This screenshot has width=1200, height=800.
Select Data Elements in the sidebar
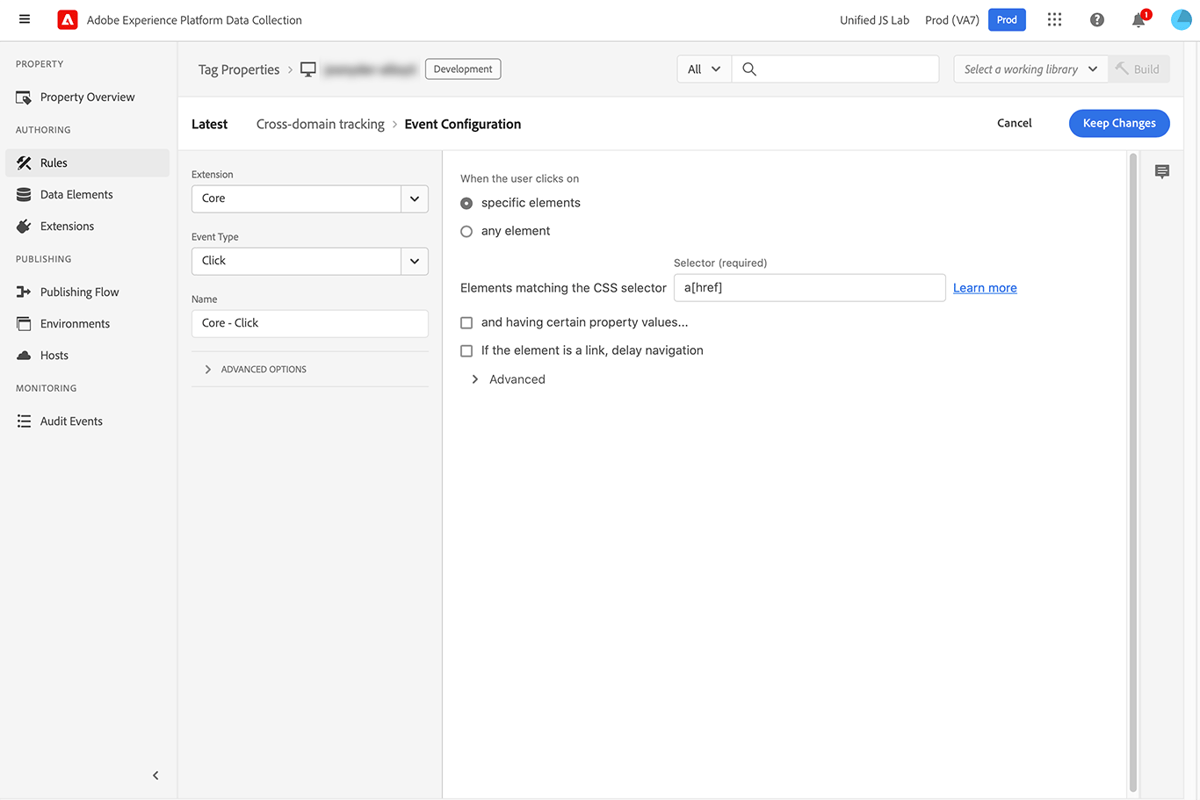(75, 194)
